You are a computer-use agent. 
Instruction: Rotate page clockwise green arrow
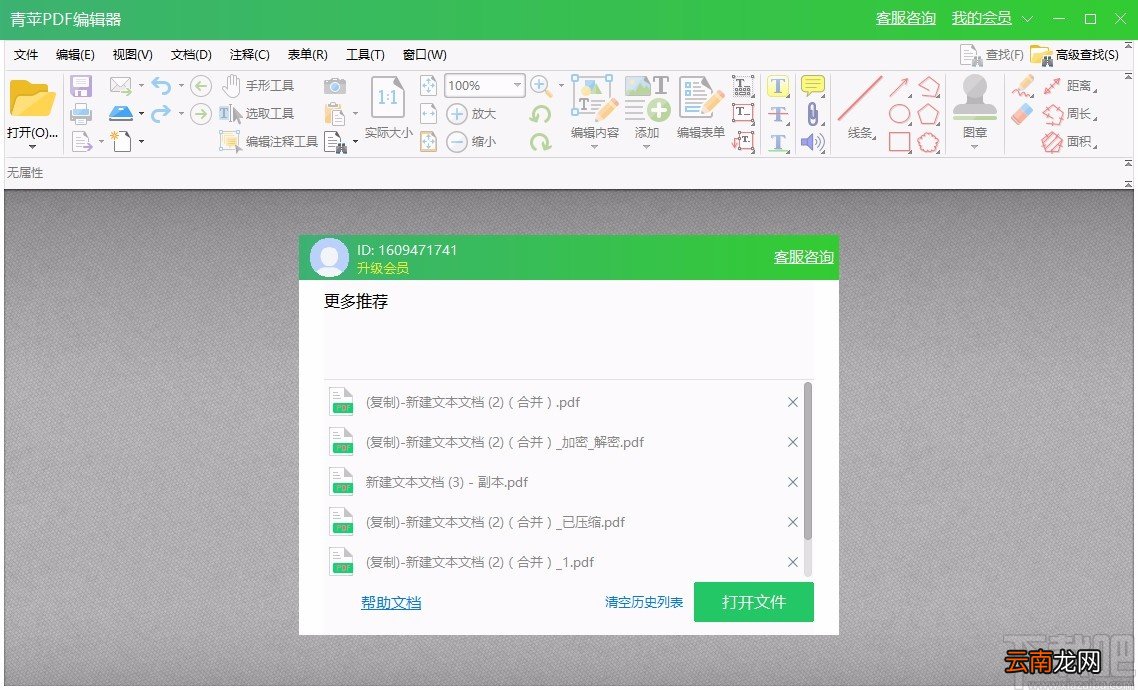(540, 142)
